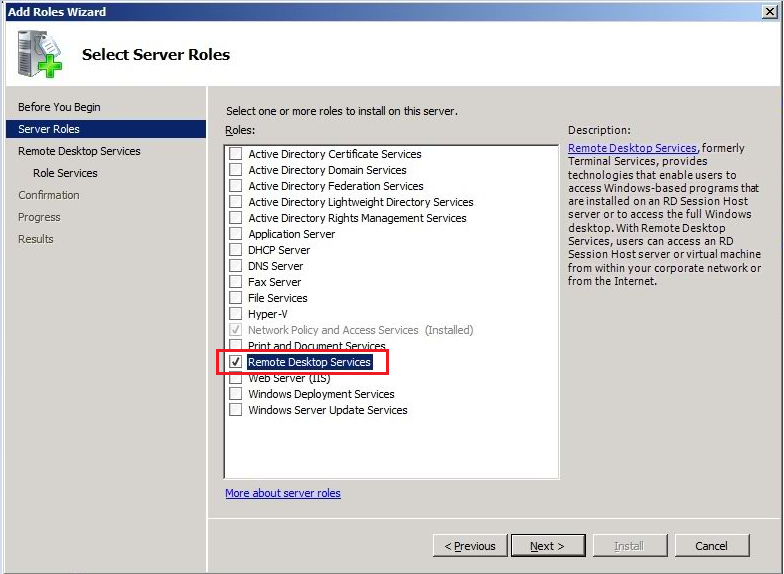Check Windows Server Update Services checkbox

tap(236, 410)
